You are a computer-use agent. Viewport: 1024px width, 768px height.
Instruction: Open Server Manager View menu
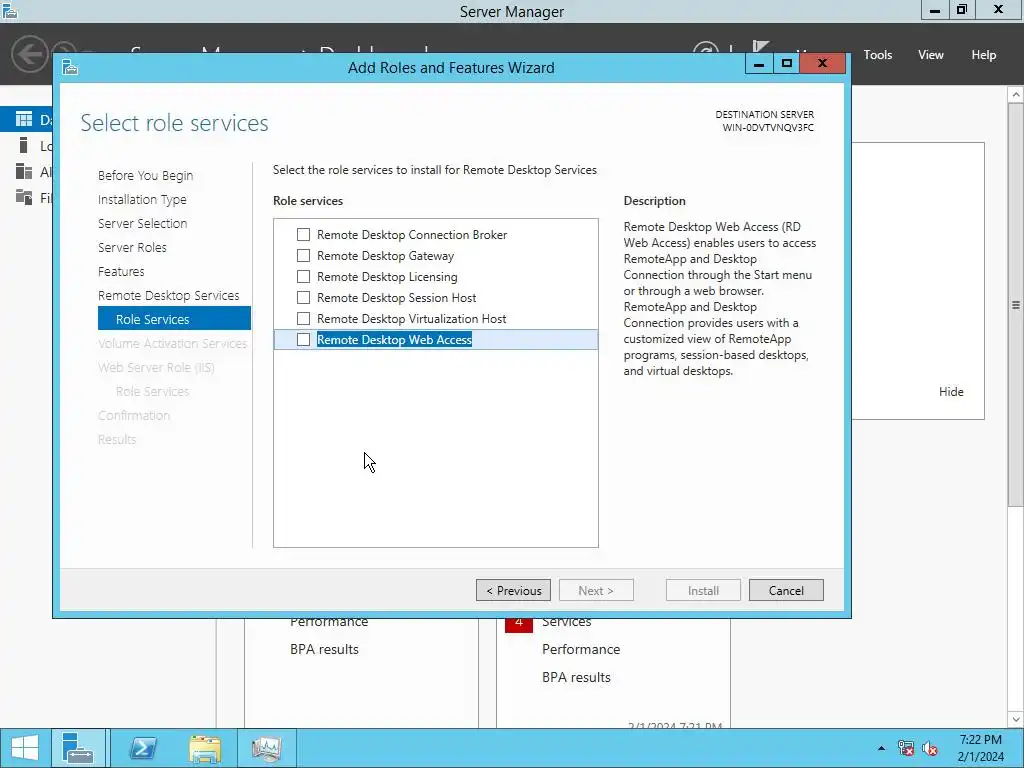tap(931, 55)
